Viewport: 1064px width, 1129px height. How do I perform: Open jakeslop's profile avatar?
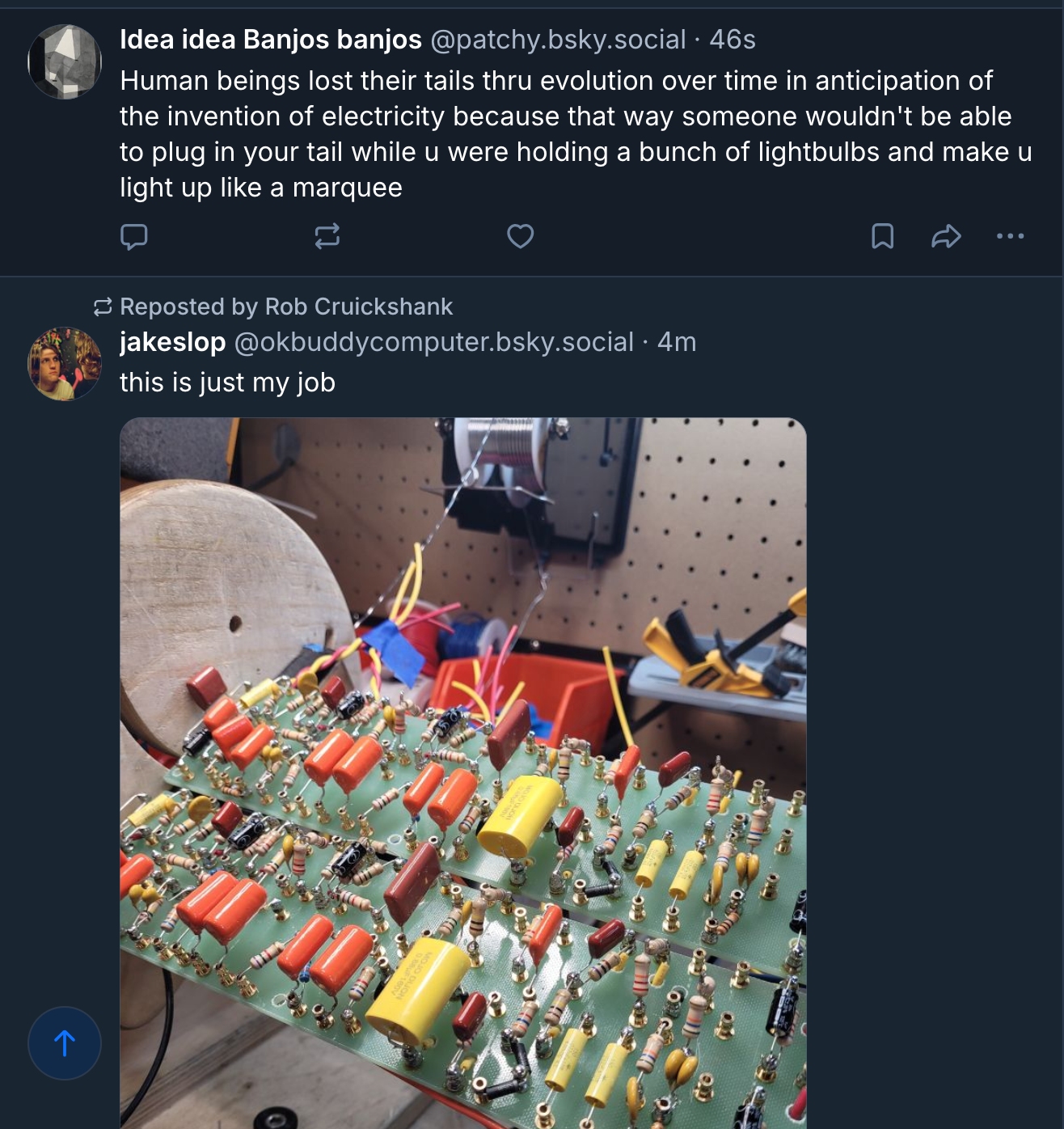[x=65, y=364]
